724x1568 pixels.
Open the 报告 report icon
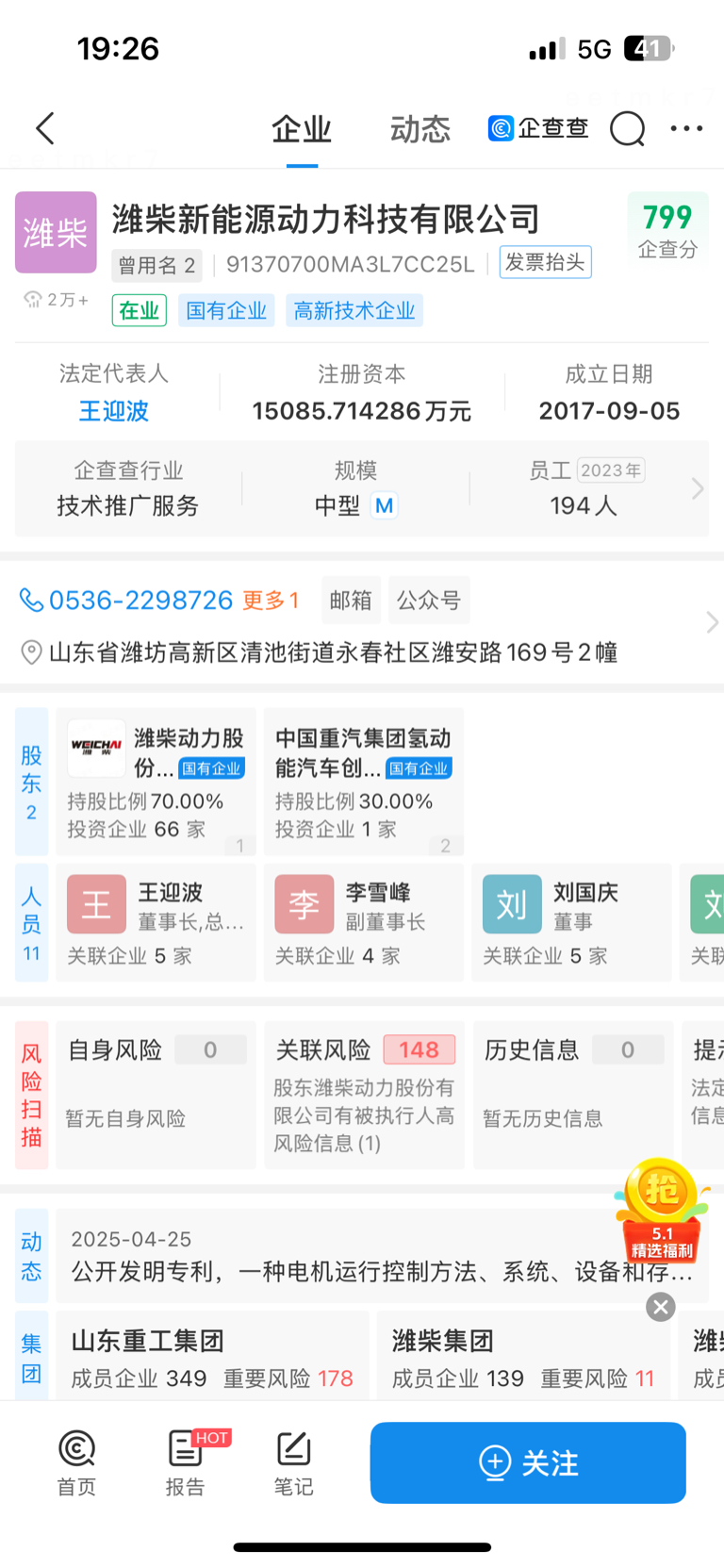point(185,1462)
